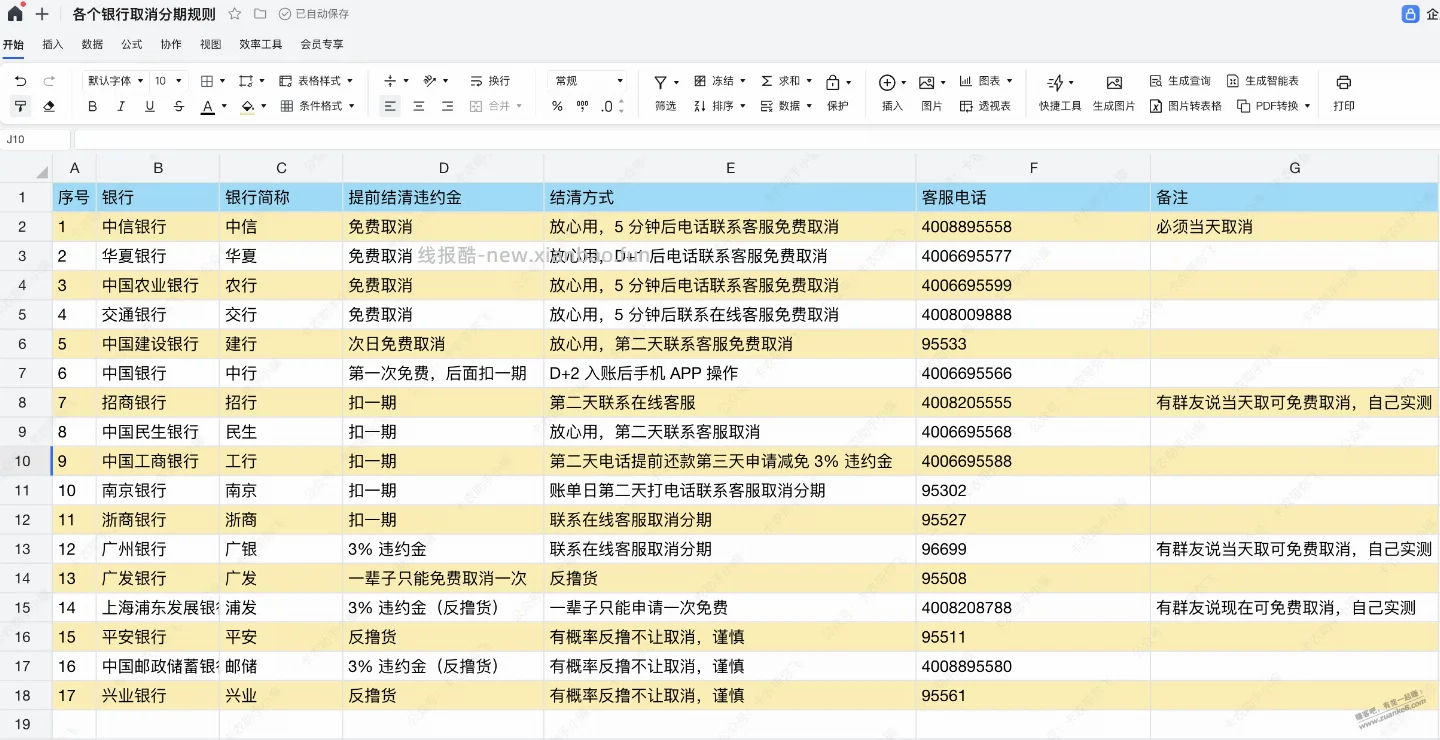
Task: Click cell 中国工商银行
Action: click(x=158, y=461)
